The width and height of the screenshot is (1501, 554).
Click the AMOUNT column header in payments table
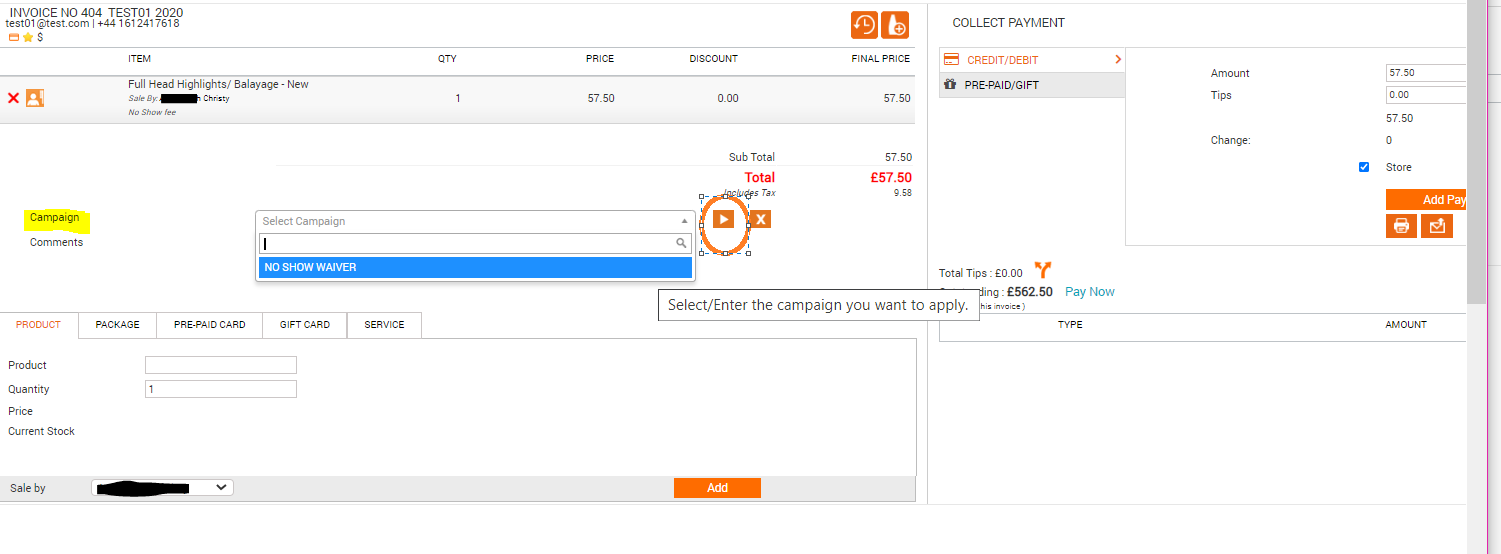[1405, 325]
